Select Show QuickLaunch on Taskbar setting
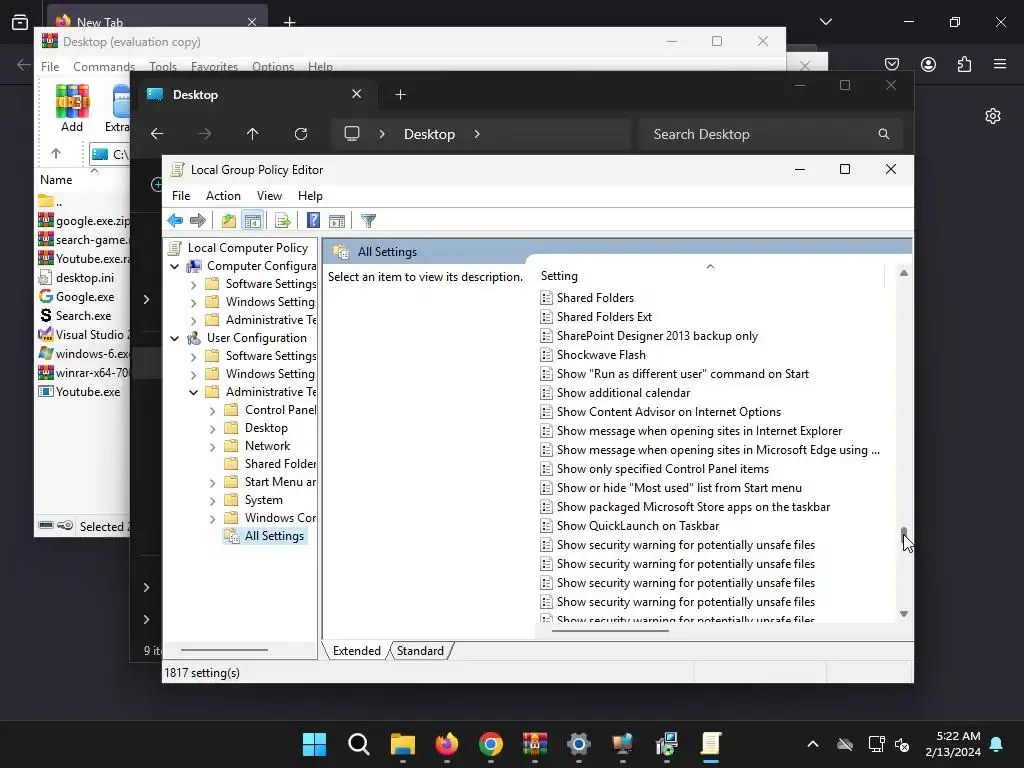1024x768 pixels. (637, 526)
